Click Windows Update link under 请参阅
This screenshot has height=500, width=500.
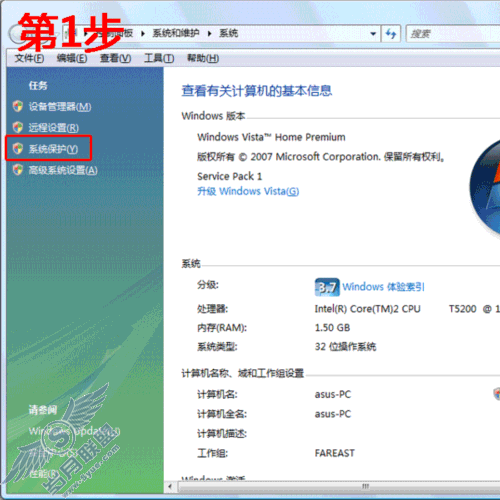click(74, 431)
